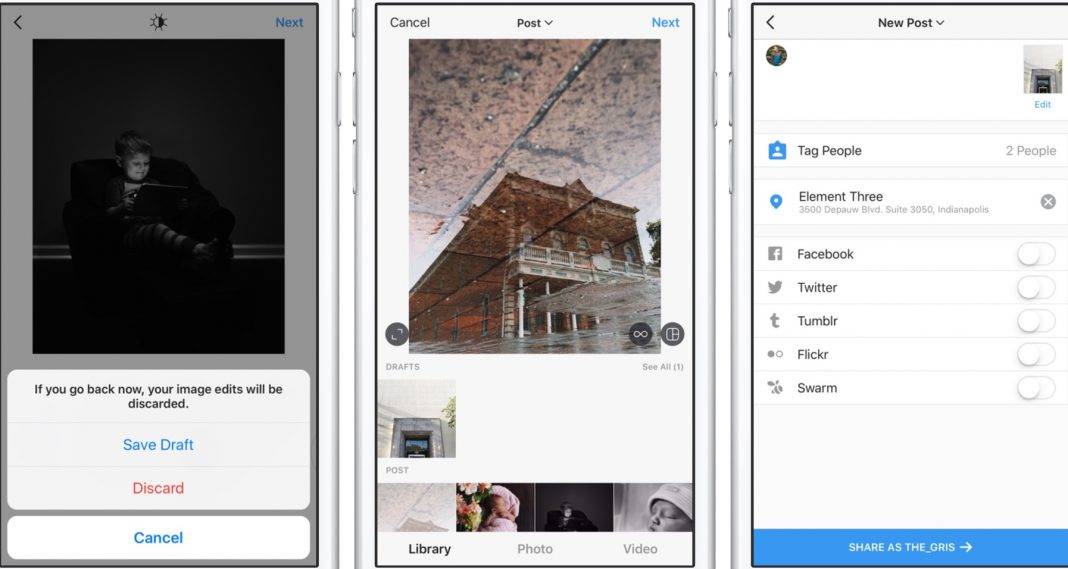Open See All (1) drafts link
1068x569 pixels.
click(663, 367)
